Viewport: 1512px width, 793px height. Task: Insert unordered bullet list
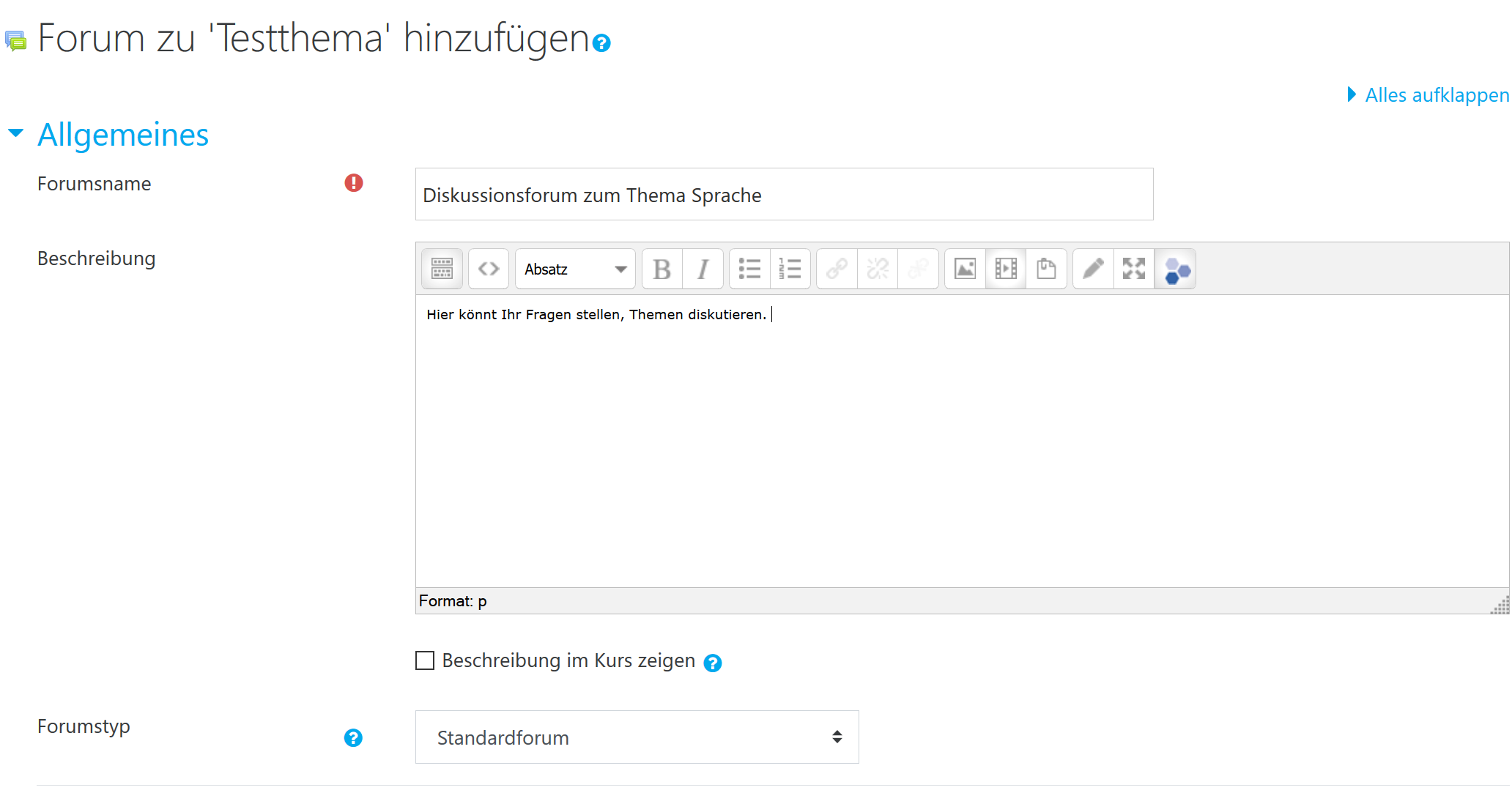(749, 269)
